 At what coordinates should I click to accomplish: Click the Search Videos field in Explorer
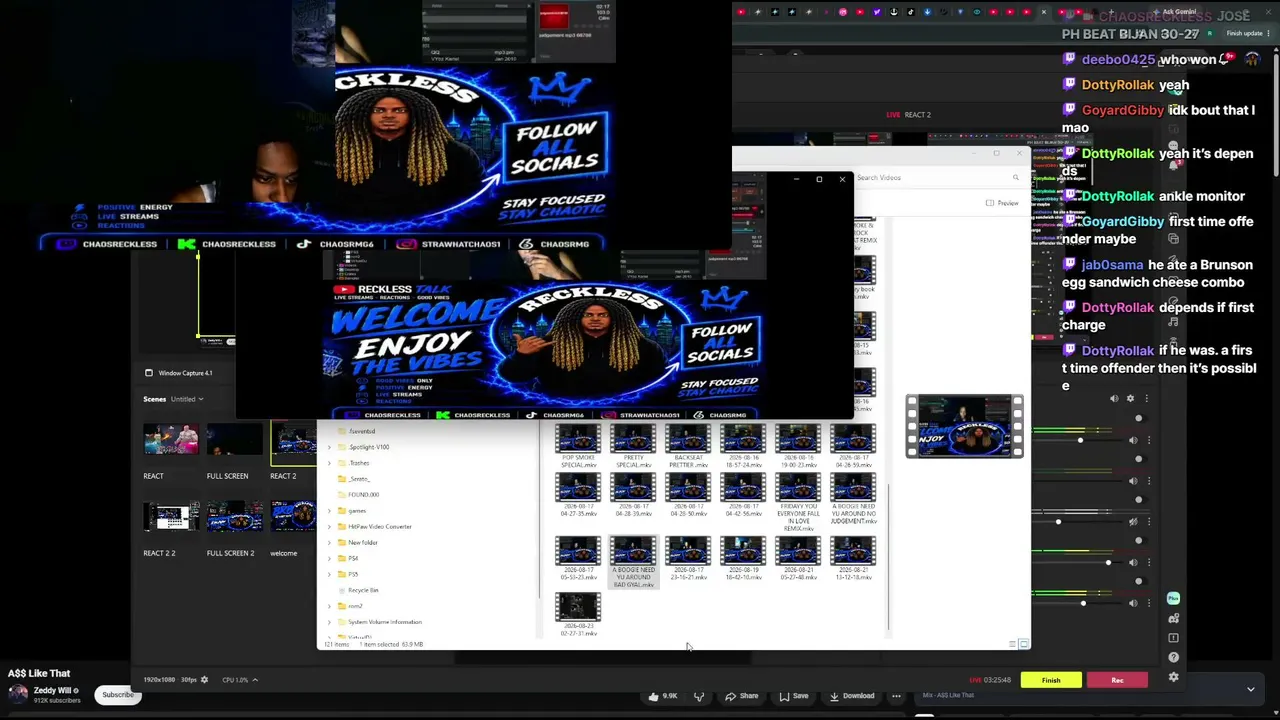938,178
